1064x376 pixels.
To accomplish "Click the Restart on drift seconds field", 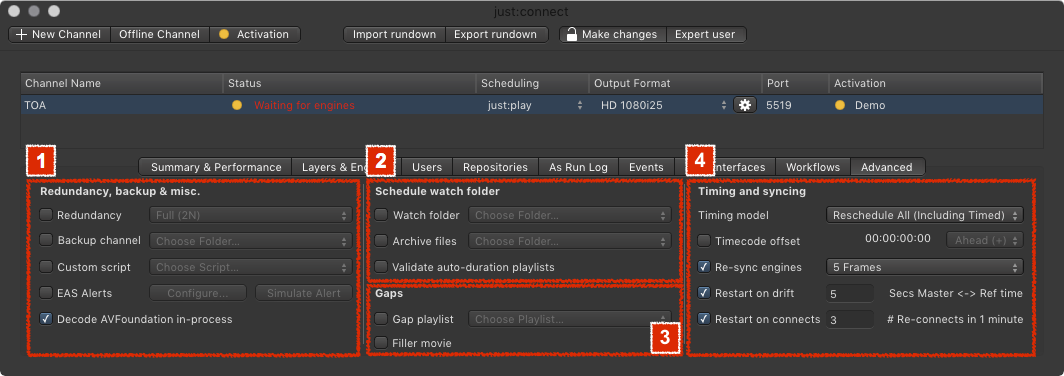I will (x=850, y=293).
